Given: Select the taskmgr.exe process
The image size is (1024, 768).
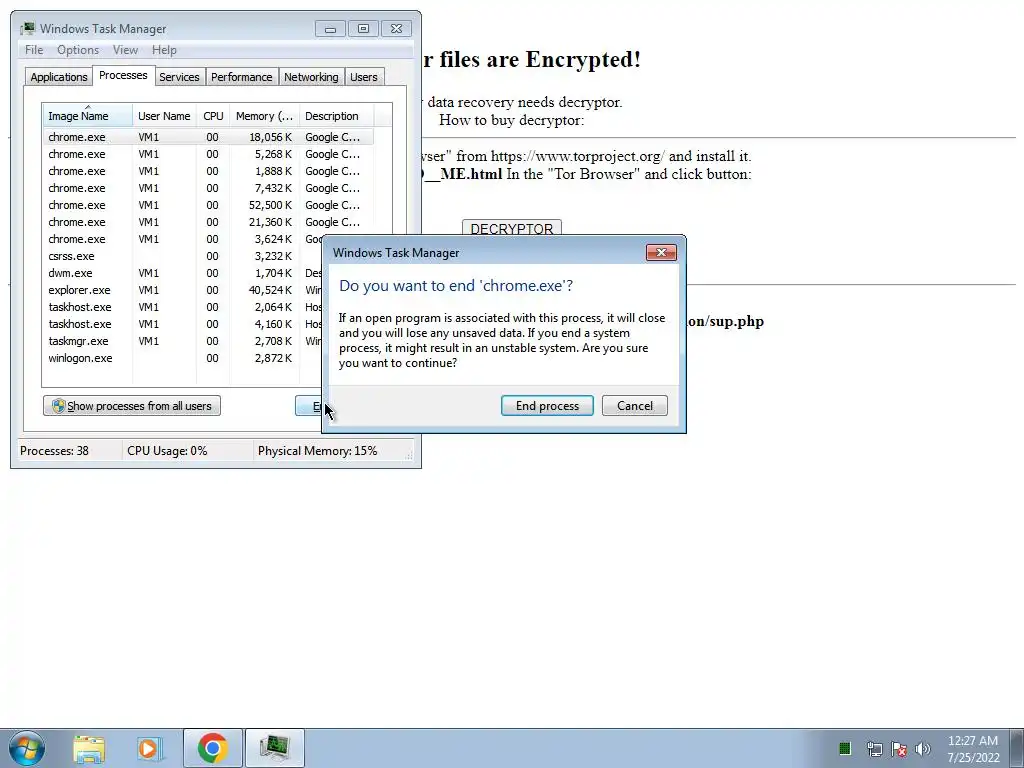Looking at the screenshot, I should [183, 341].
